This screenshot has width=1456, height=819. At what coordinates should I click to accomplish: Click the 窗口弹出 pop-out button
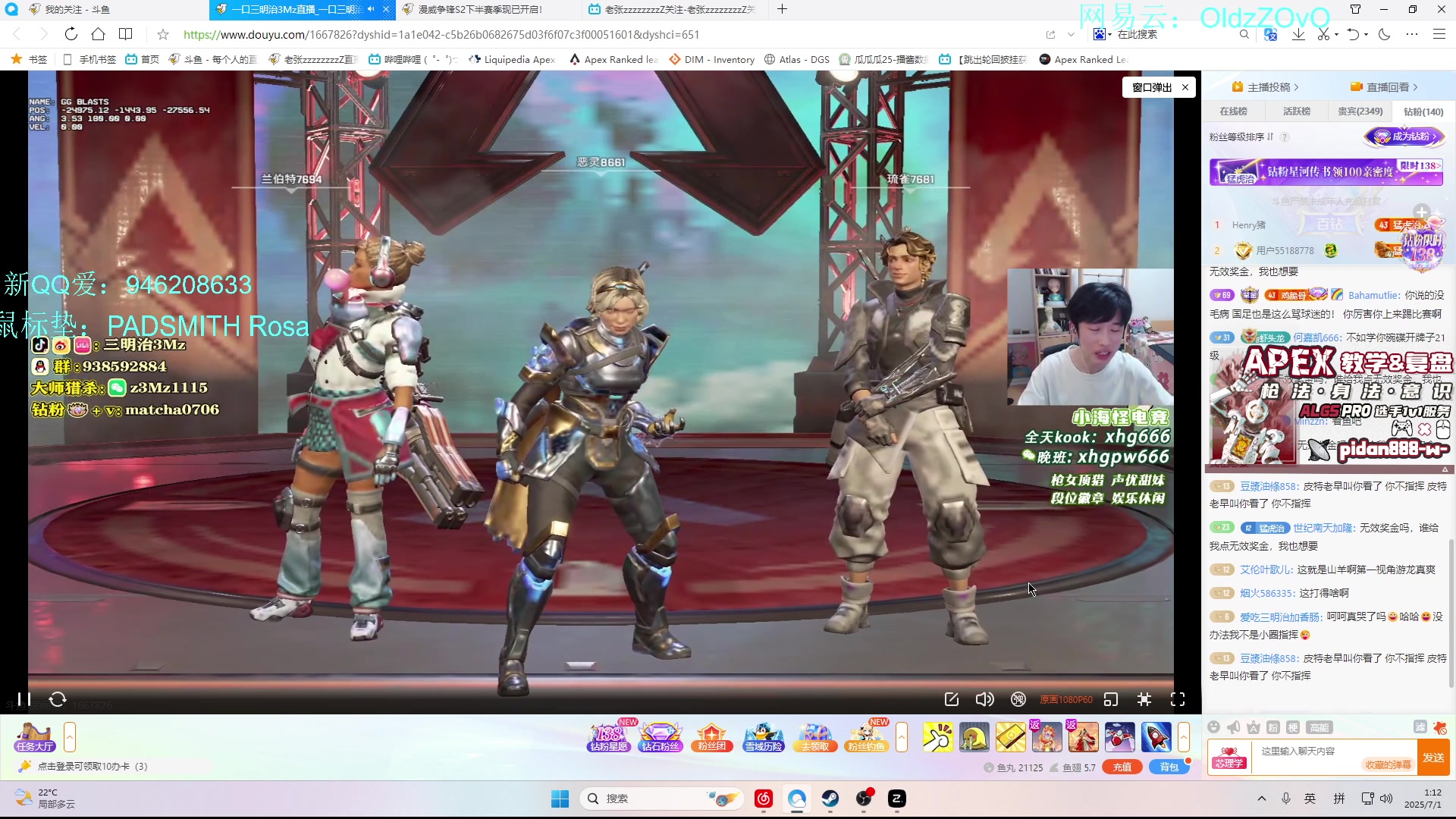click(x=1152, y=87)
